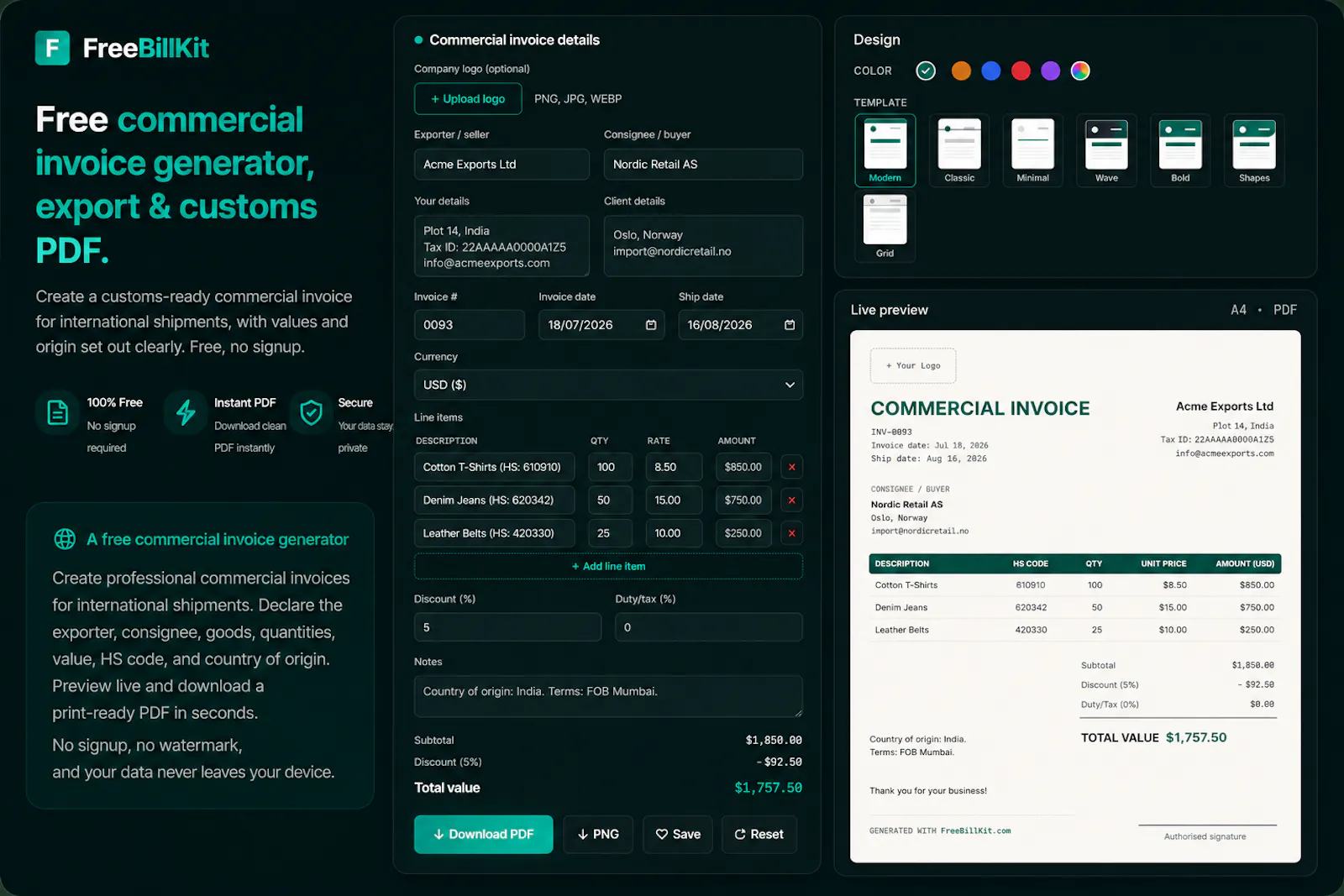Click the Ship date field

click(740, 325)
